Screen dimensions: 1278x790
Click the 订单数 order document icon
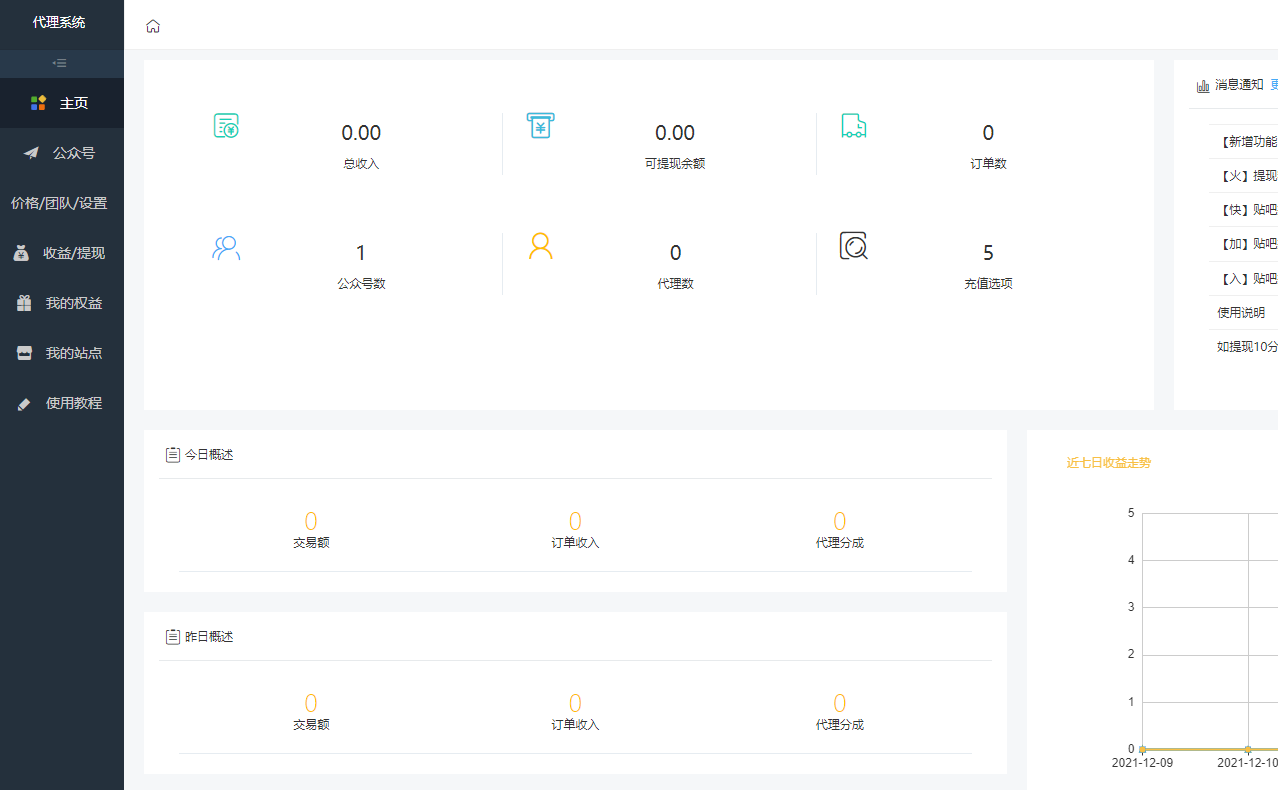(x=853, y=126)
